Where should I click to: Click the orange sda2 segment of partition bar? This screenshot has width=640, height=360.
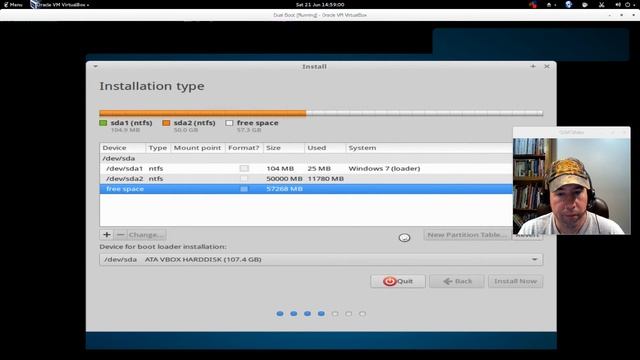(x=203, y=113)
